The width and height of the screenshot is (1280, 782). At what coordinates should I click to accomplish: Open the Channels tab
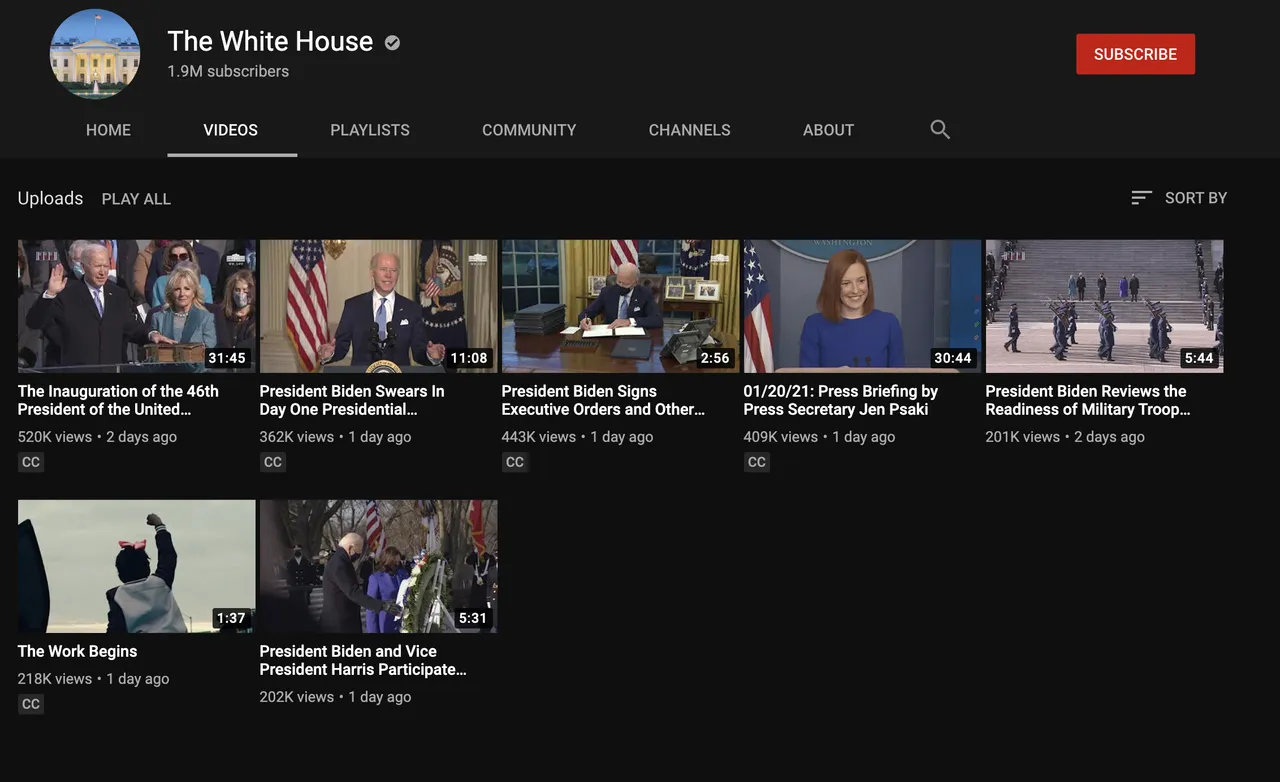[x=689, y=130]
